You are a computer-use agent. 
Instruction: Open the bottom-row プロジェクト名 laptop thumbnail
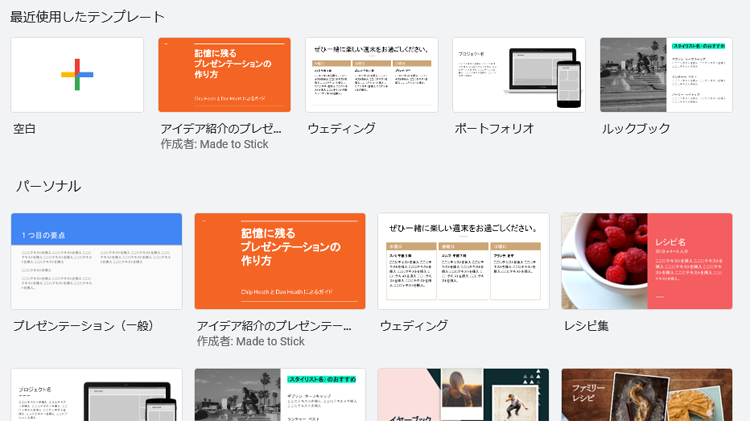tap(97, 395)
